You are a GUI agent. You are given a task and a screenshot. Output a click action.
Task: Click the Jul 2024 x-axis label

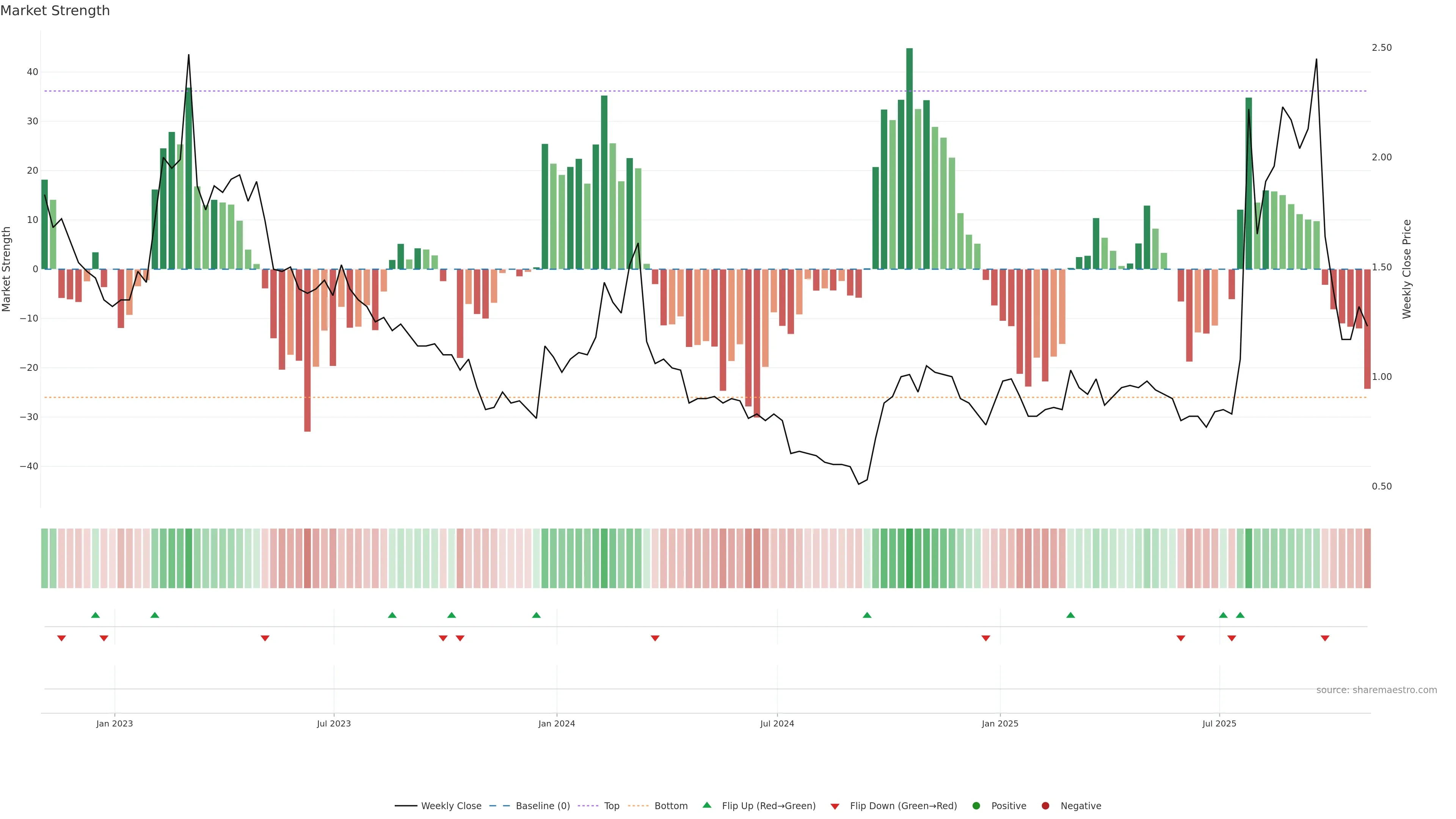777,723
